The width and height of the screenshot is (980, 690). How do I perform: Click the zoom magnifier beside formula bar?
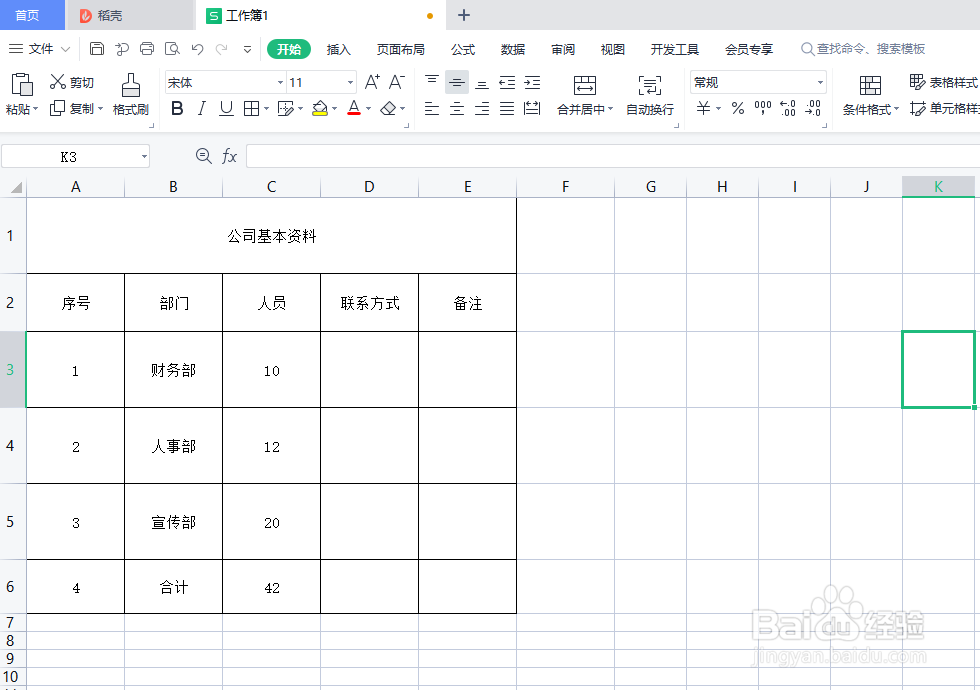pyautogui.click(x=204, y=156)
